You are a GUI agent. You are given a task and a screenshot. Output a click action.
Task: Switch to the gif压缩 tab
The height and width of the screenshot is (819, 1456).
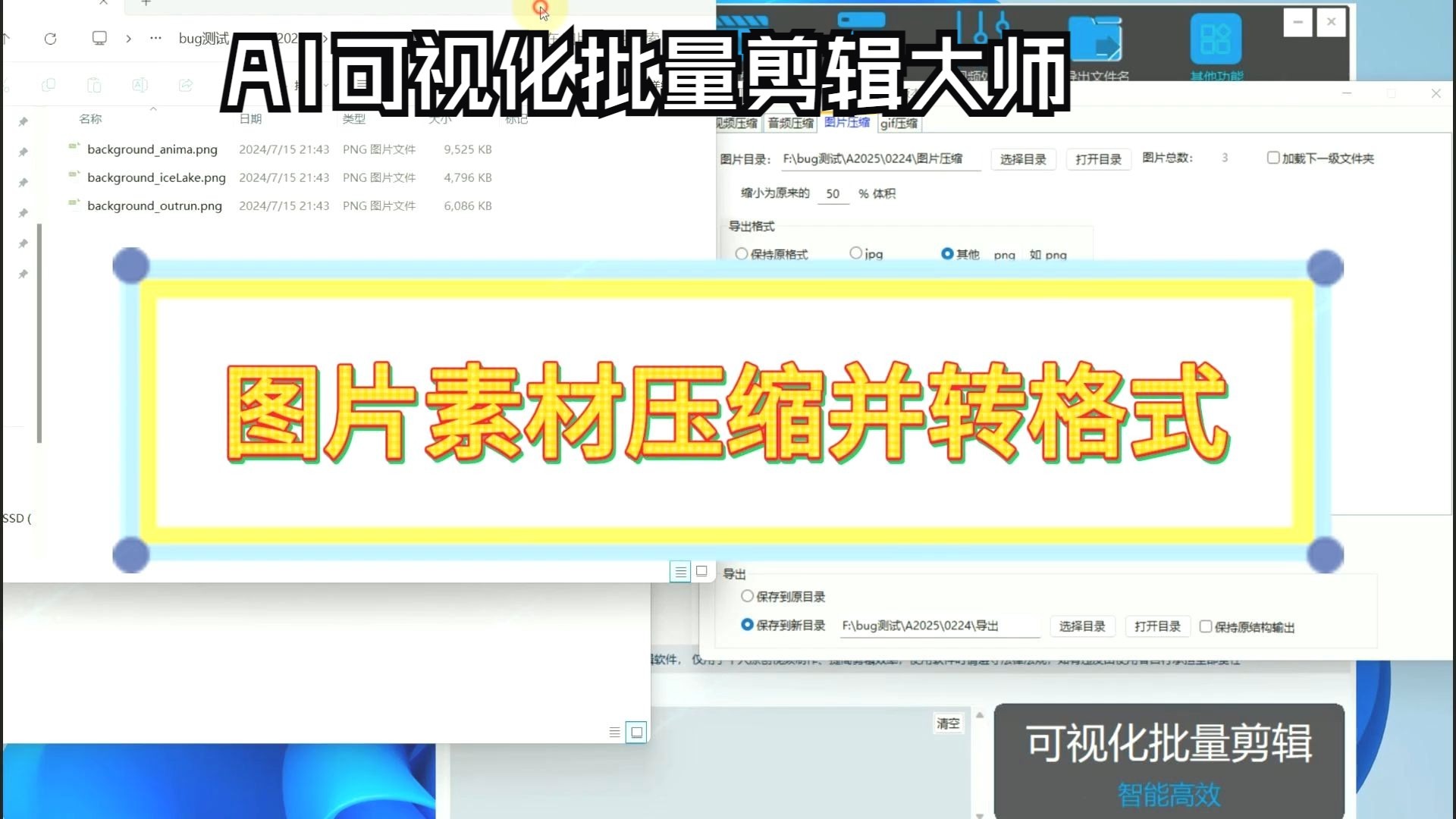coord(899,123)
